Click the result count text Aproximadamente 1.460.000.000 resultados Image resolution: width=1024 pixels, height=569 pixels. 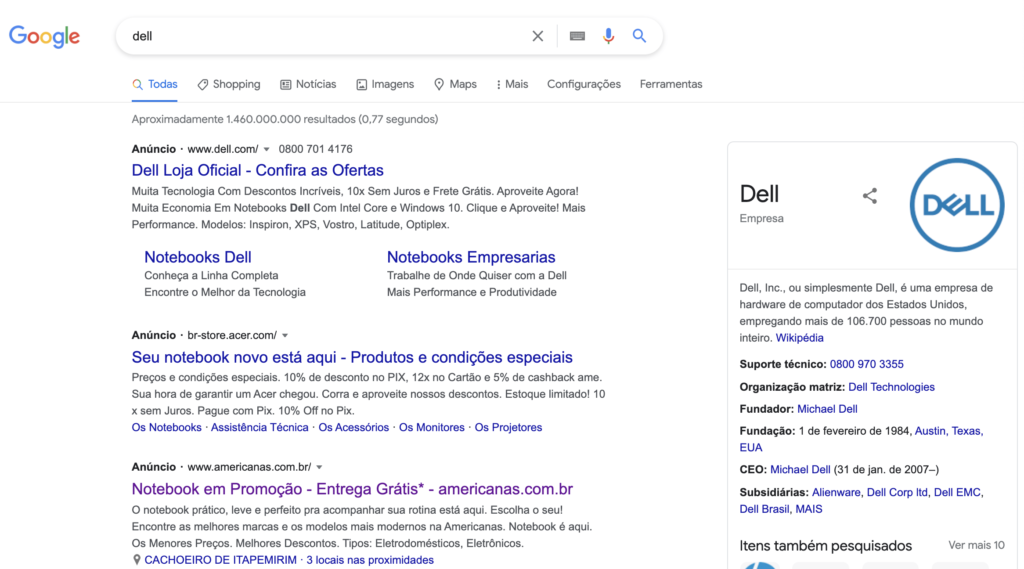point(285,120)
